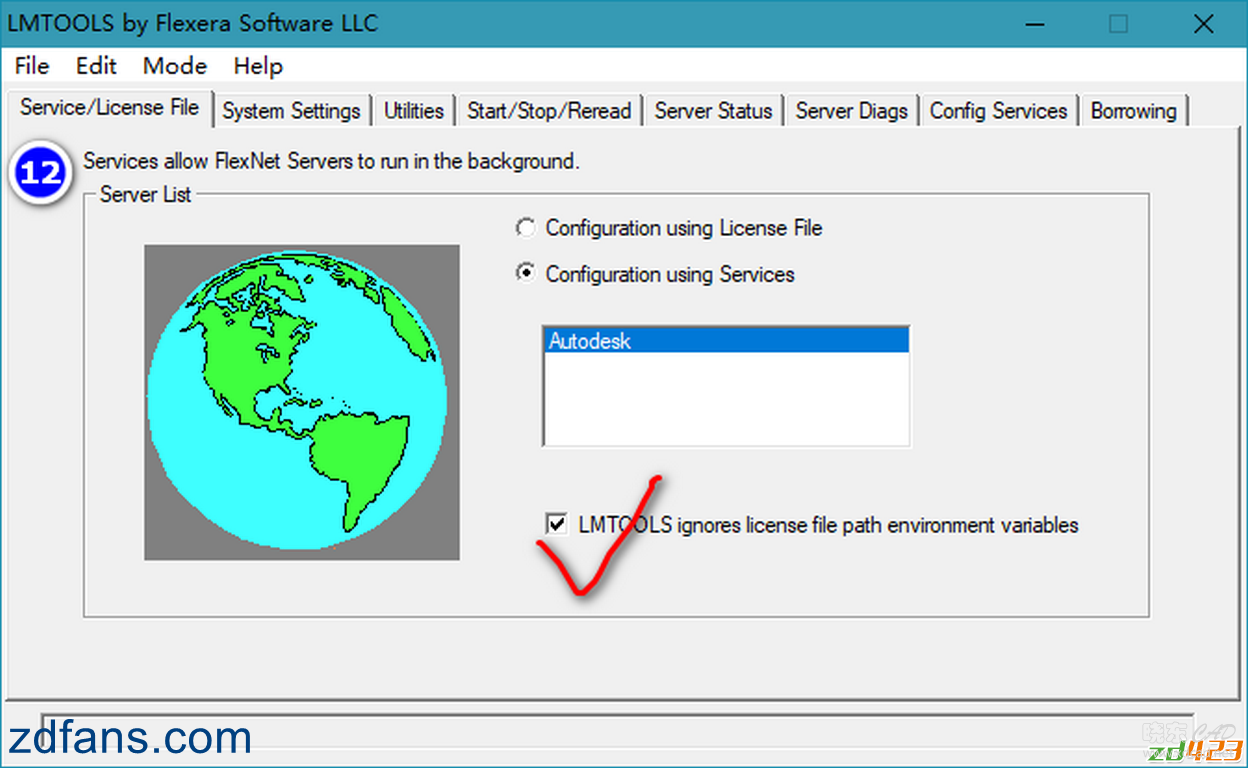The height and width of the screenshot is (768, 1248).
Task: Switch to the Service/License File tab
Action: click(x=109, y=108)
